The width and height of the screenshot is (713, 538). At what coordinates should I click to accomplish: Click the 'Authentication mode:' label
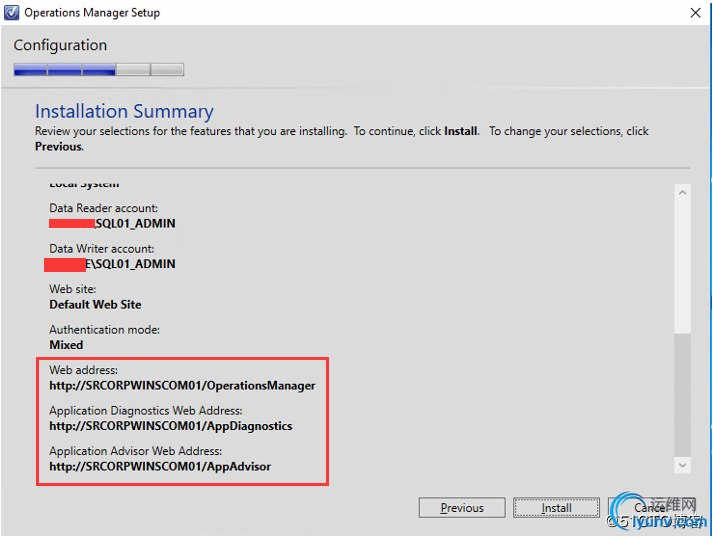tap(105, 330)
